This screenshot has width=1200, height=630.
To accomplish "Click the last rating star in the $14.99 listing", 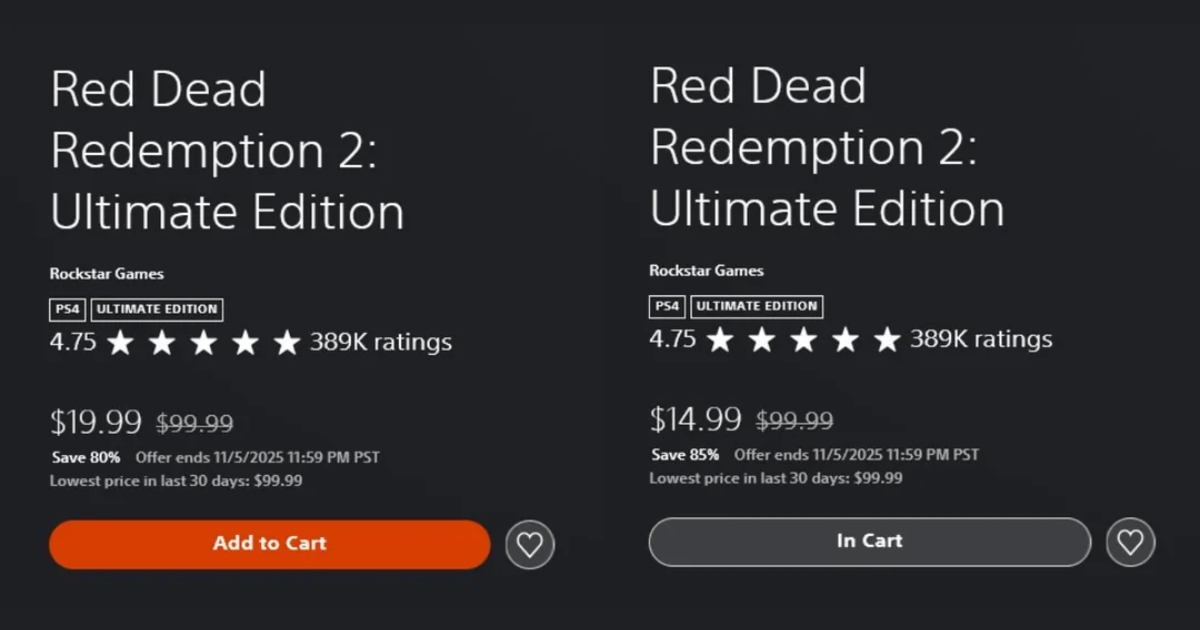I will coord(887,341).
